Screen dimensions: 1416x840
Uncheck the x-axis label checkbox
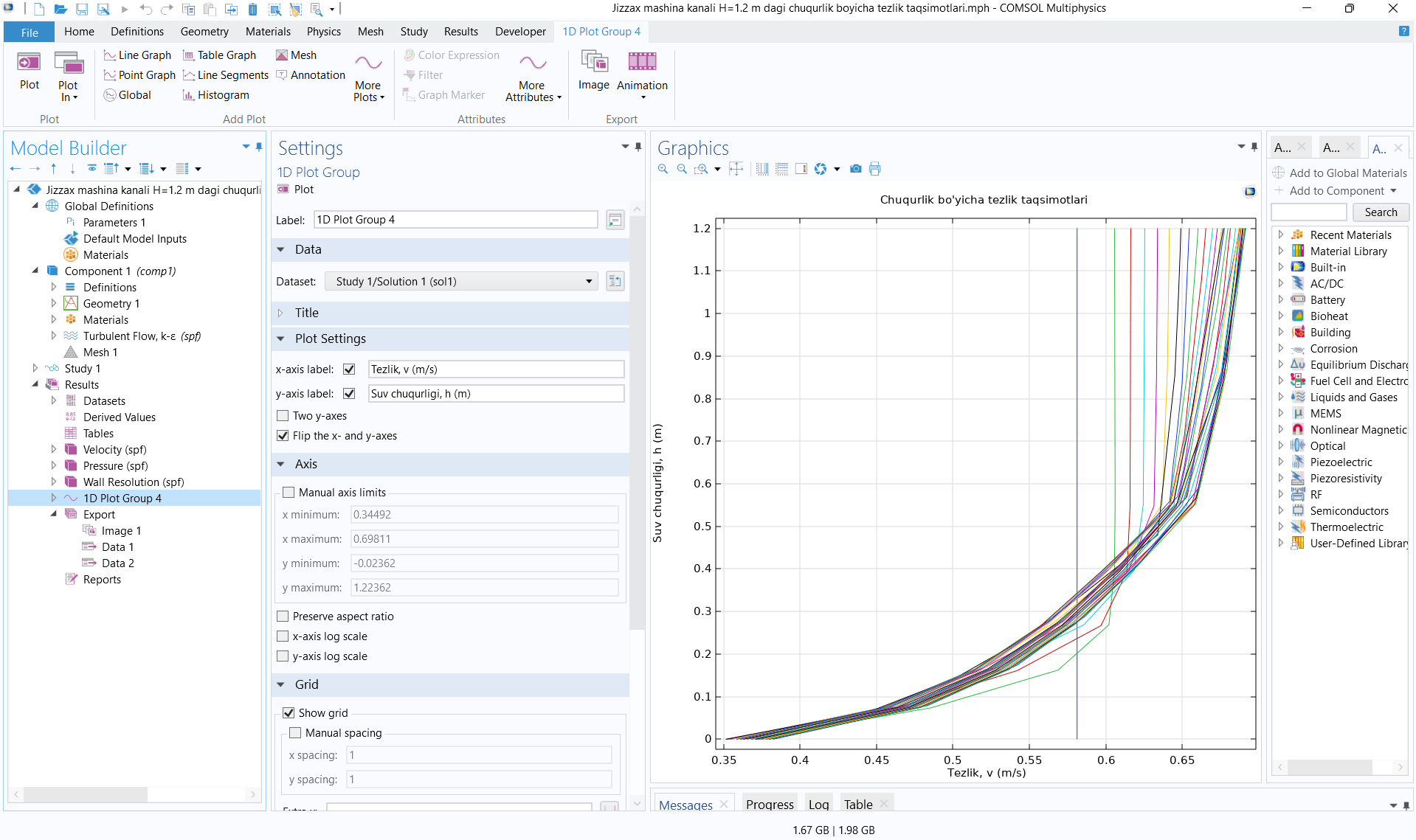point(349,369)
